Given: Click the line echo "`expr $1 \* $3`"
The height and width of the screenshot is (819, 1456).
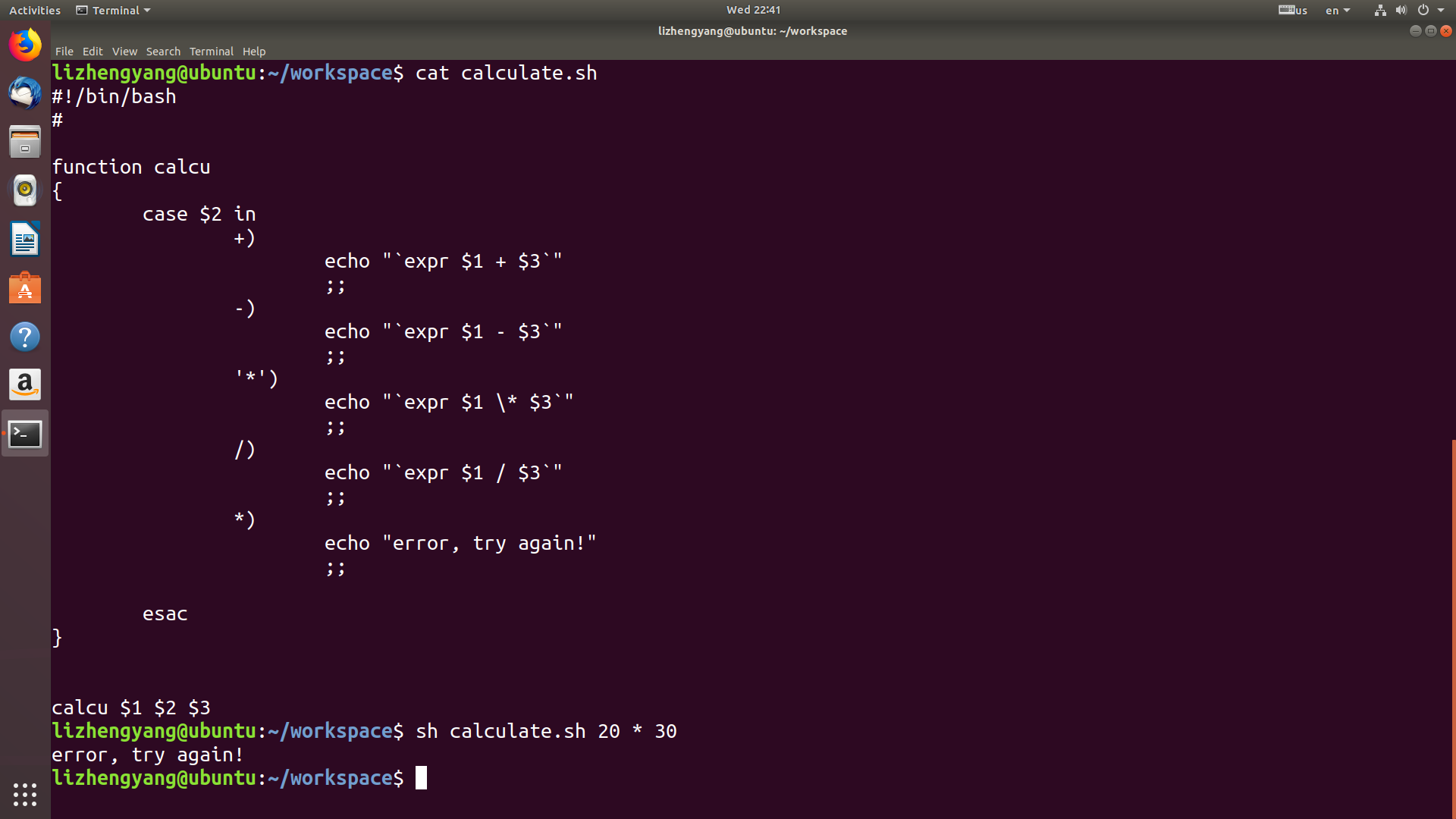Looking at the screenshot, I should [449, 402].
